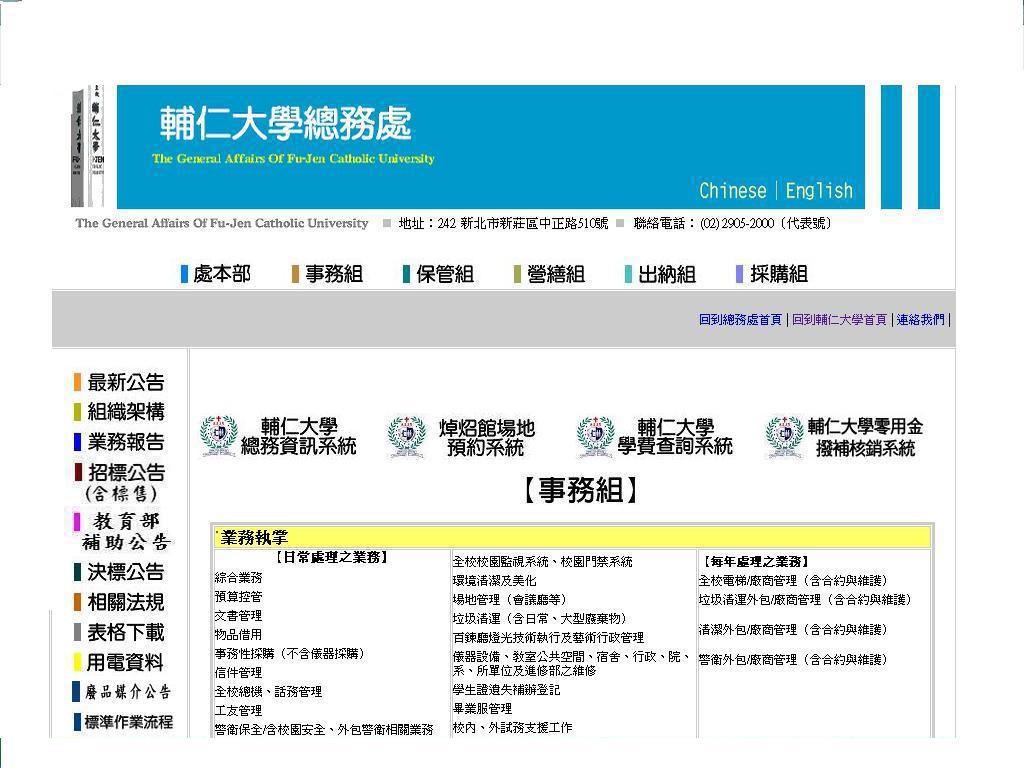
Task: Select the 信件管理 entry
Action: coord(238,673)
